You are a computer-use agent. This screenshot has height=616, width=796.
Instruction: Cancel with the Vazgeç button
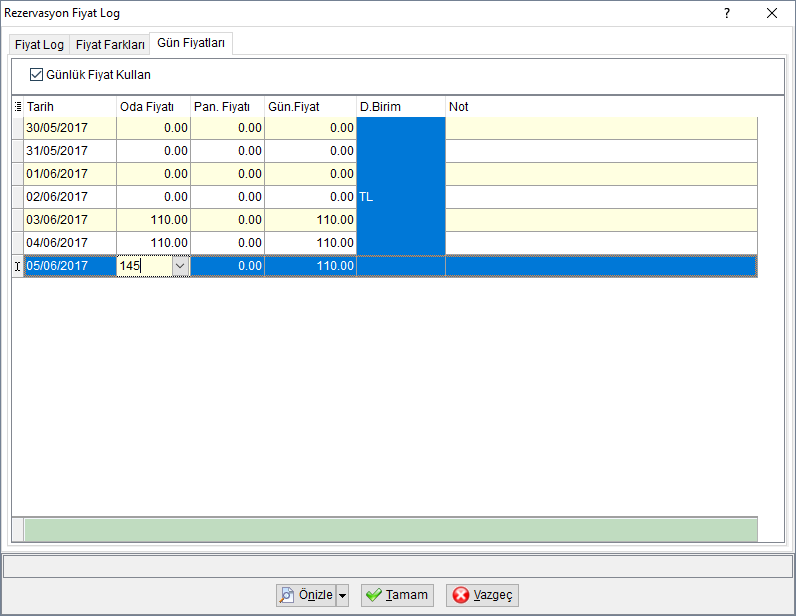482,595
